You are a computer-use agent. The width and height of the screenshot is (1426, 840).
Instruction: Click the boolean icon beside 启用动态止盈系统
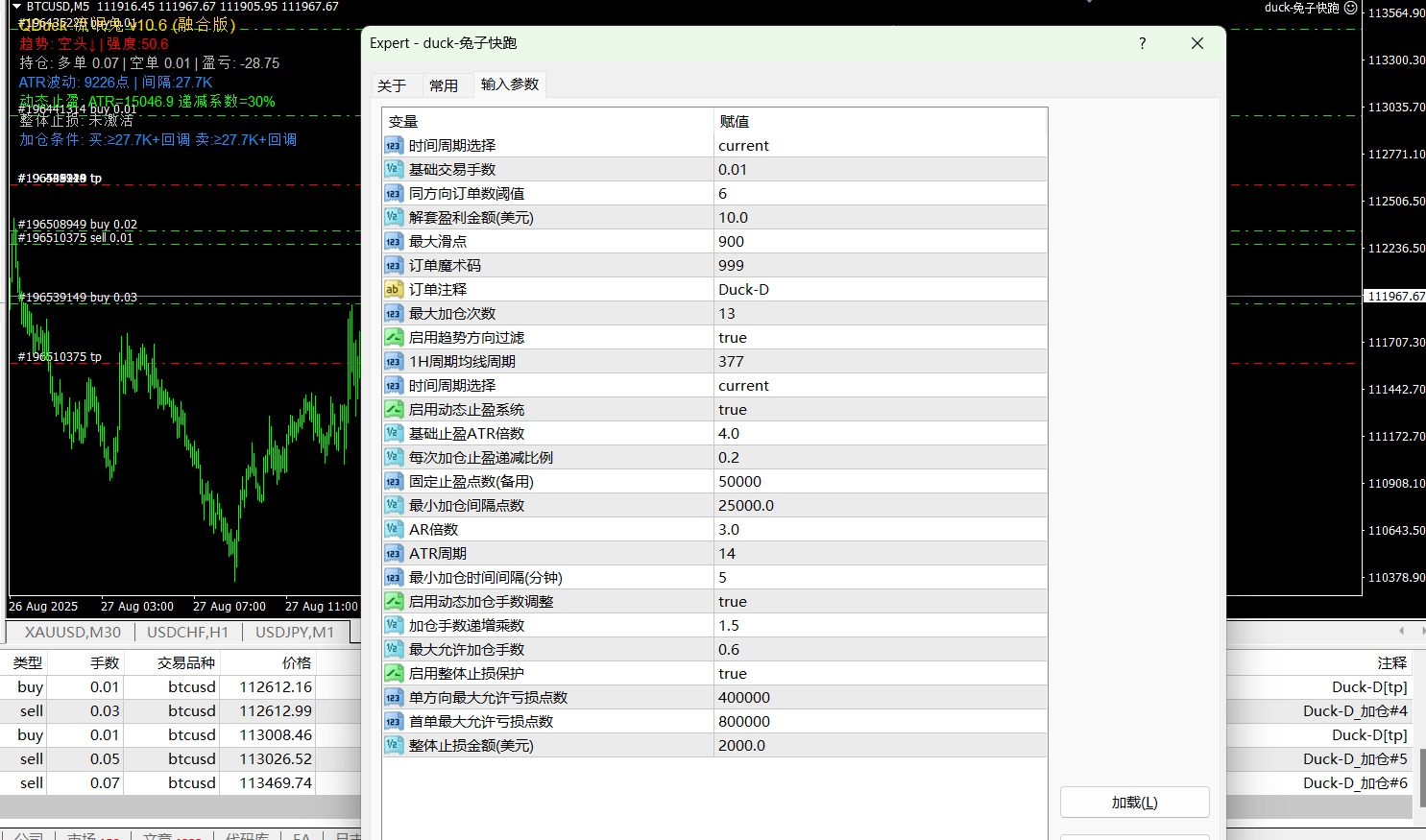coord(394,409)
